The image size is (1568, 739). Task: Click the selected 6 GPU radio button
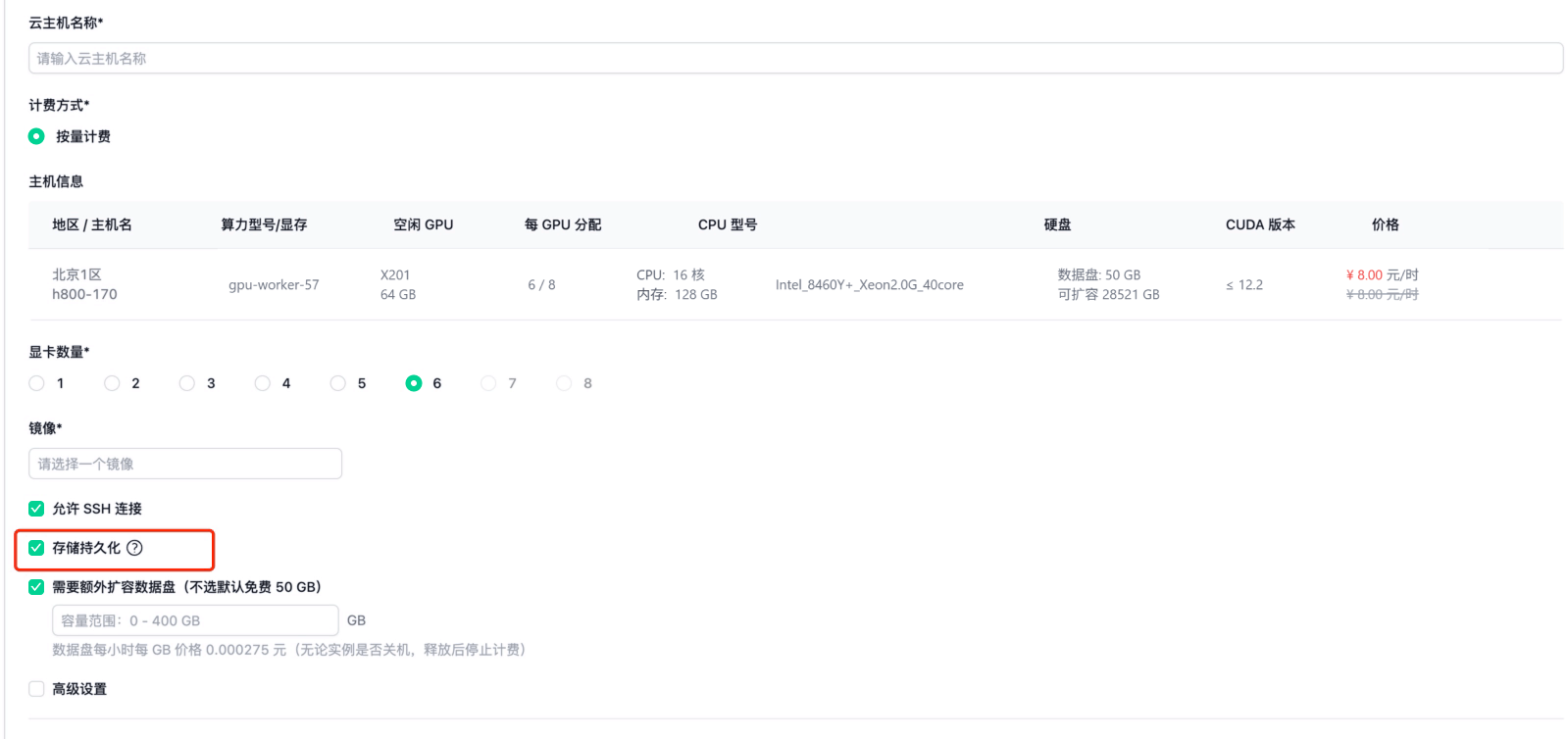(414, 383)
